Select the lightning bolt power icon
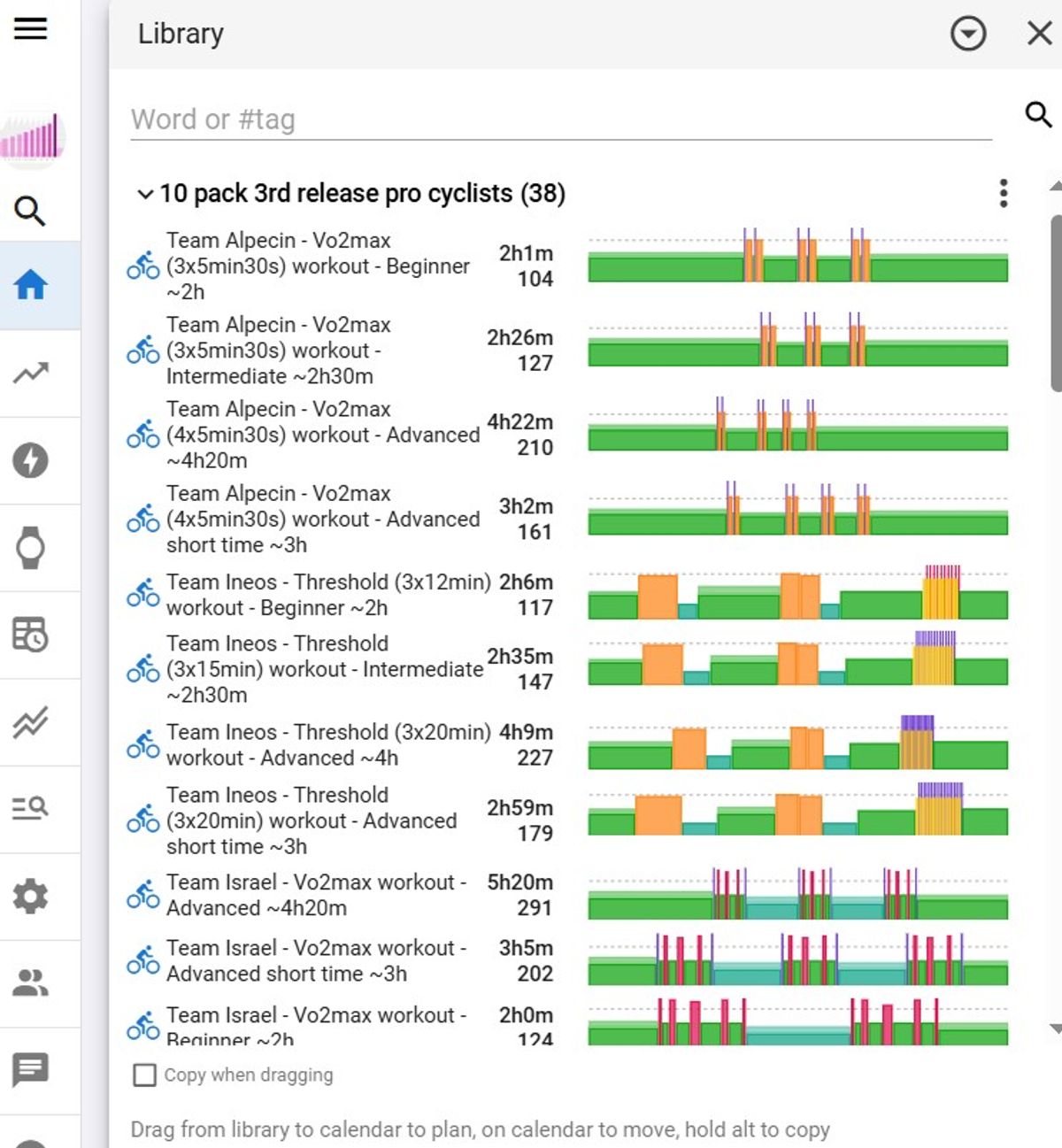Image resolution: width=1062 pixels, height=1148 pixels. point(30,460)
